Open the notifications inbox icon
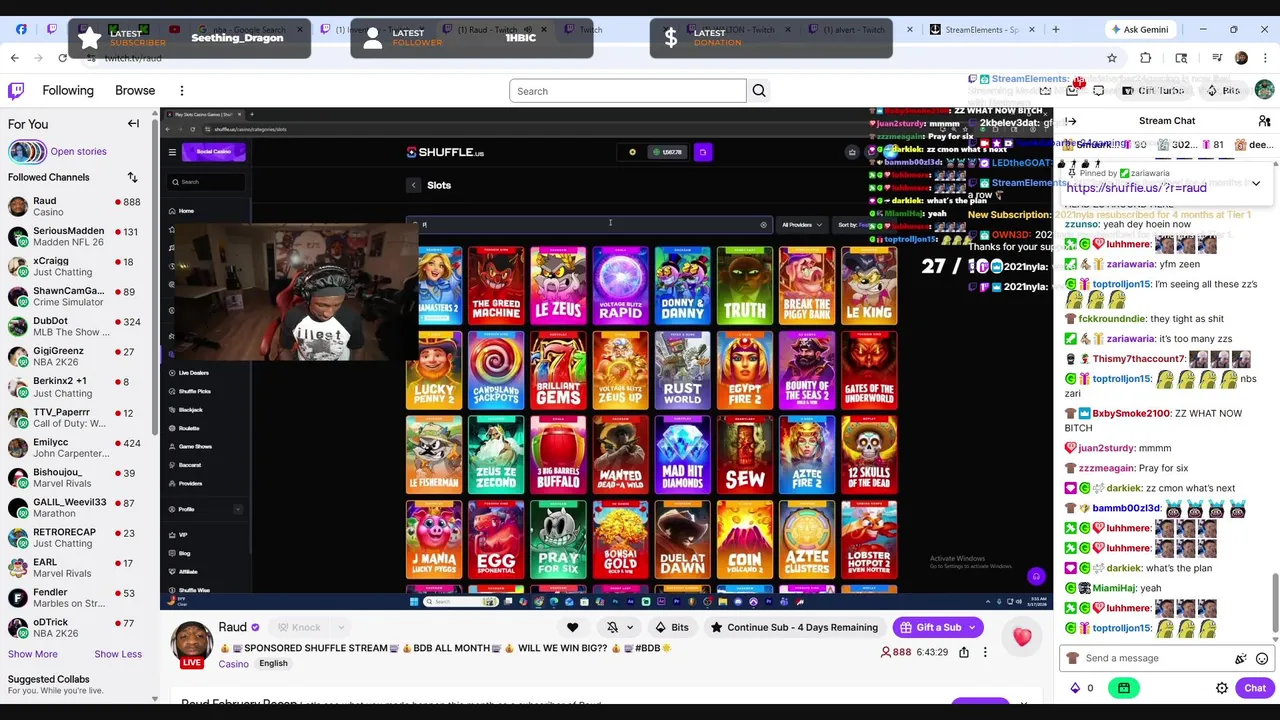The image size is (1280, 720). 1072,91
